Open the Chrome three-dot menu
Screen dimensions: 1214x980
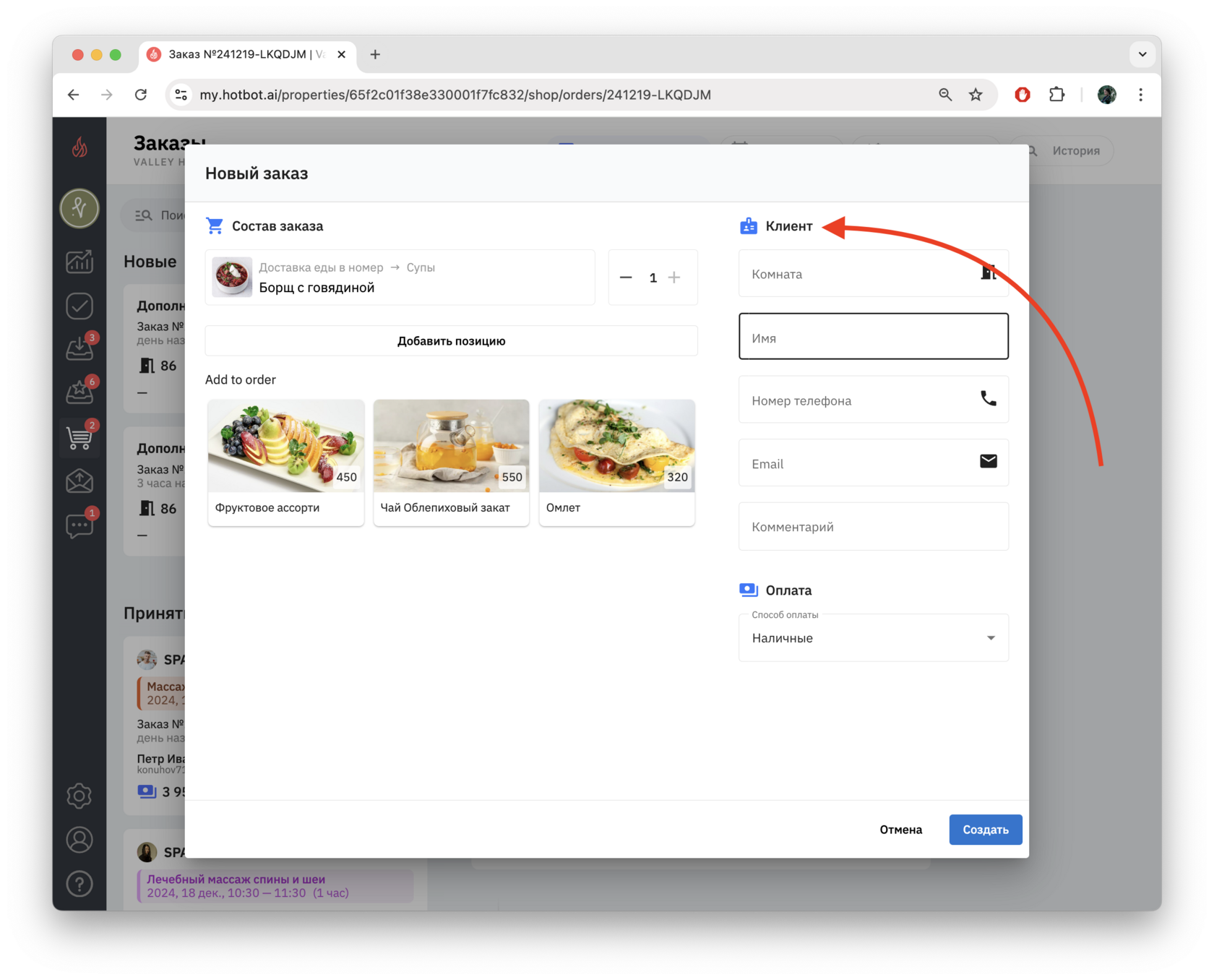[1141, 95]
